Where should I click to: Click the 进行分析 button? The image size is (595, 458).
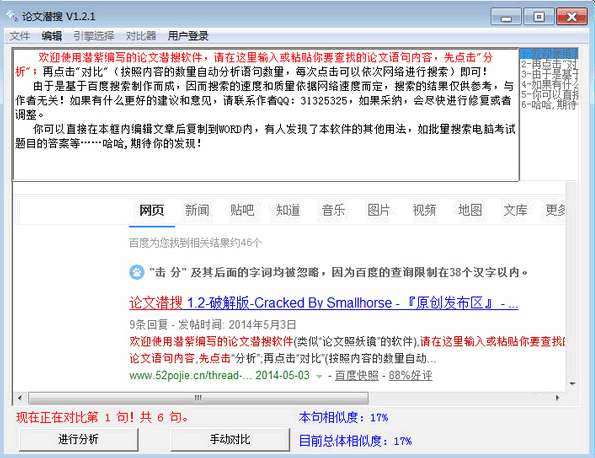click(78, 439)
